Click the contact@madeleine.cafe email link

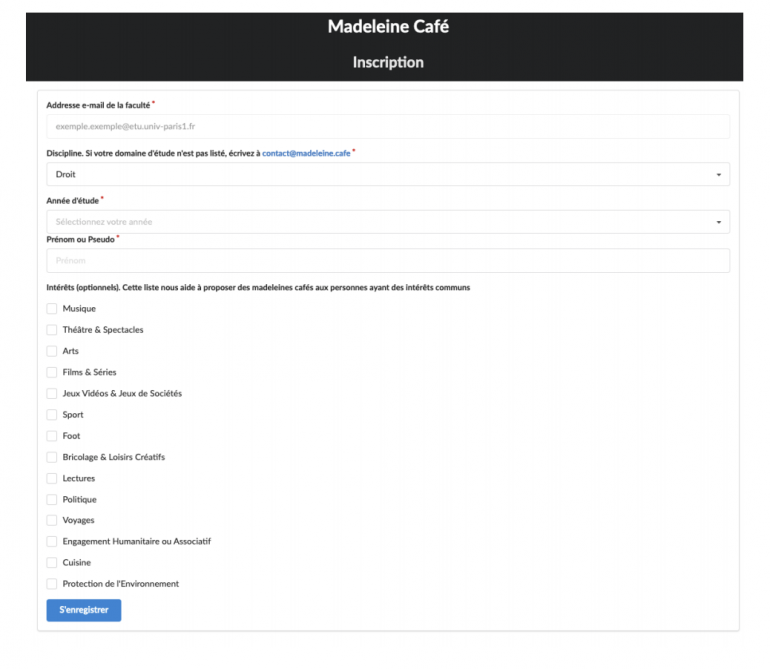tap(306, 153)
